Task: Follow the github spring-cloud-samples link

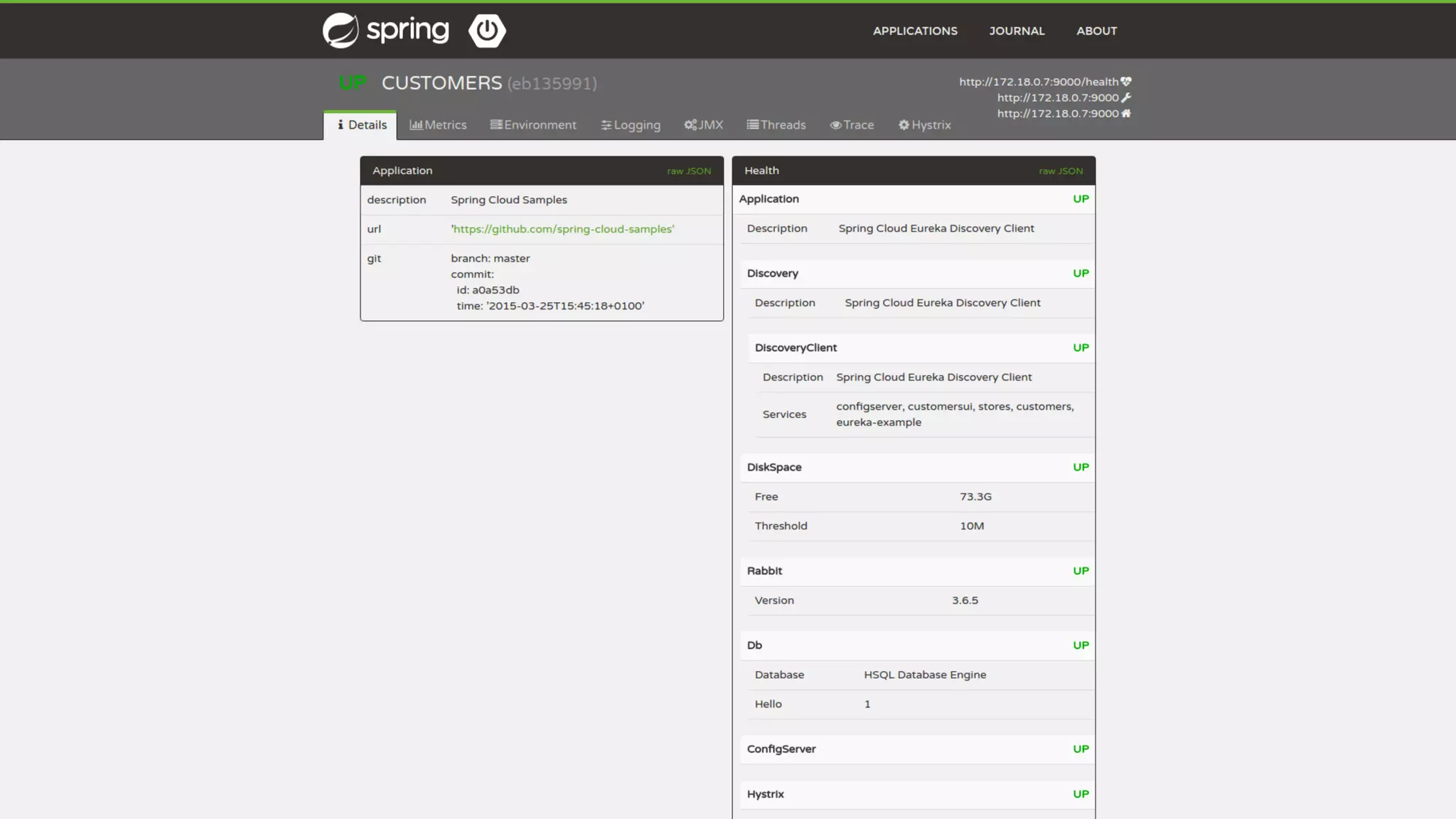Action: pyautogui.click(x=562, y=229)
